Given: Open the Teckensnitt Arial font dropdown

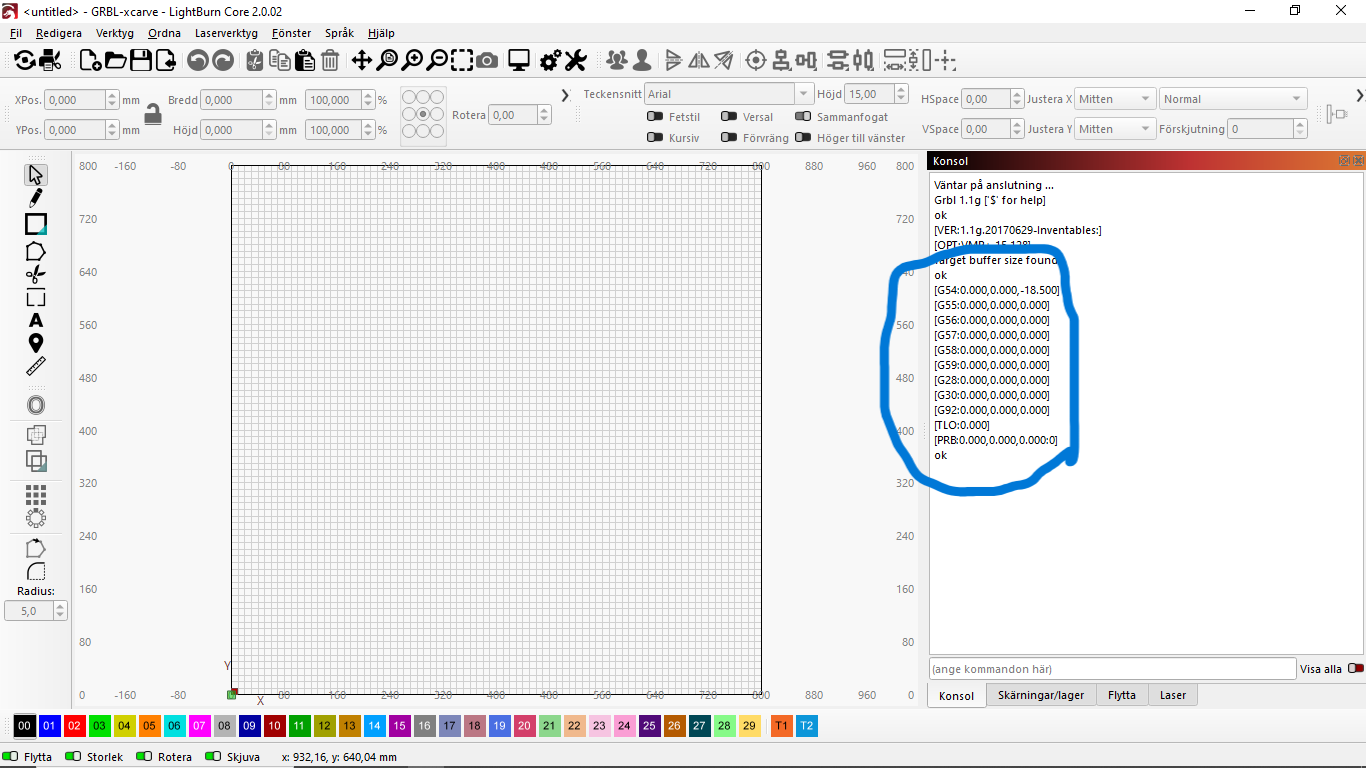Looking at the screenshot, I should 729,94.
